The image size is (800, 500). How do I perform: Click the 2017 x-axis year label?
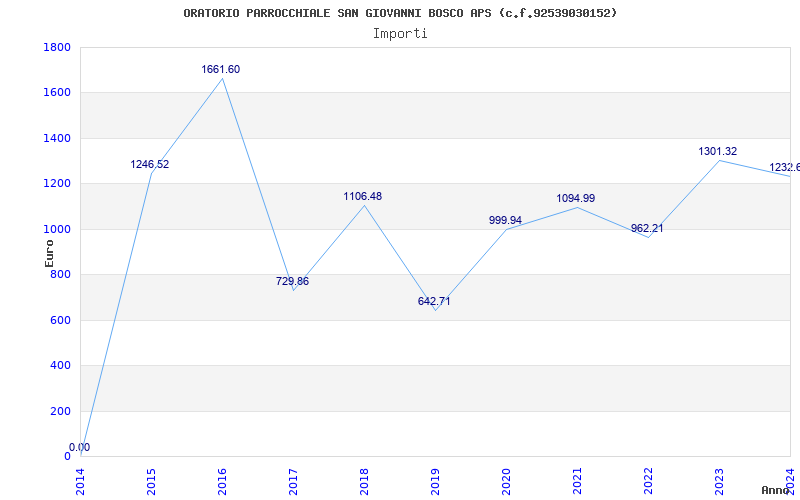(293, 482)
